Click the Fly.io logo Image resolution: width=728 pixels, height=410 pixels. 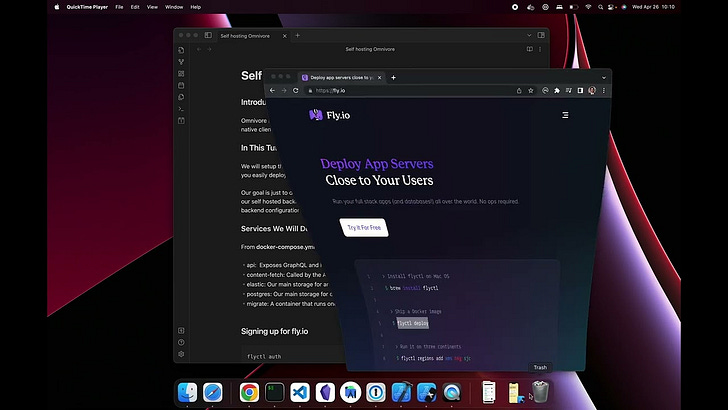tap(330, 115)
